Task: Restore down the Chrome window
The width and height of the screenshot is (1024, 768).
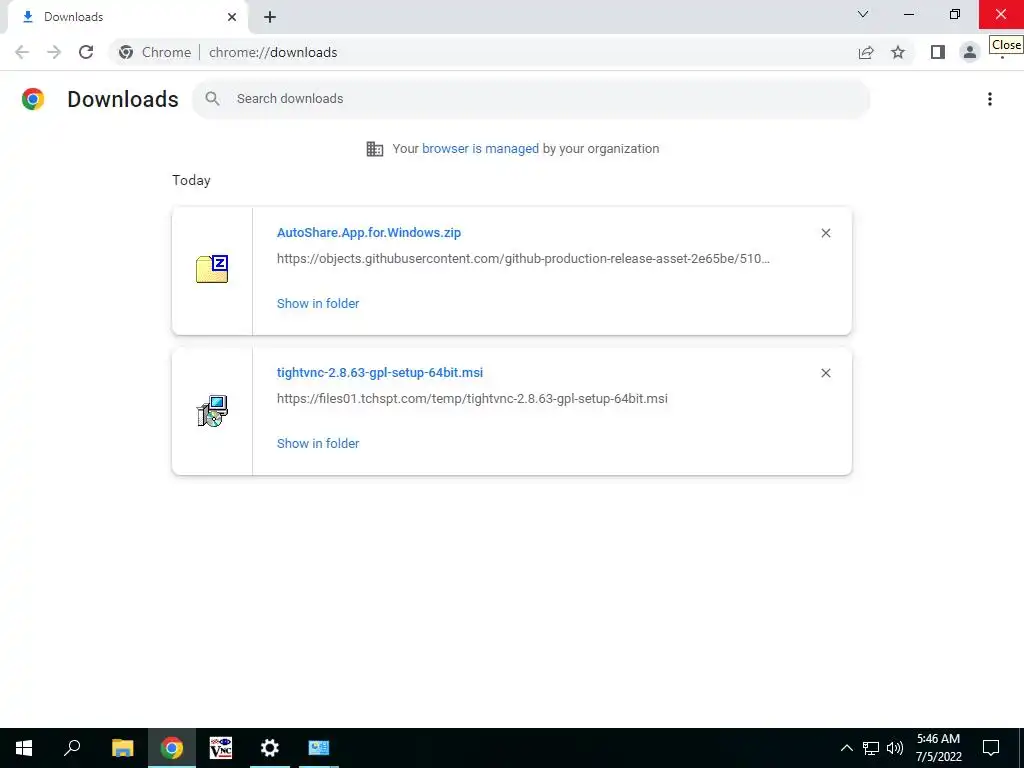Action: [955, 14]
